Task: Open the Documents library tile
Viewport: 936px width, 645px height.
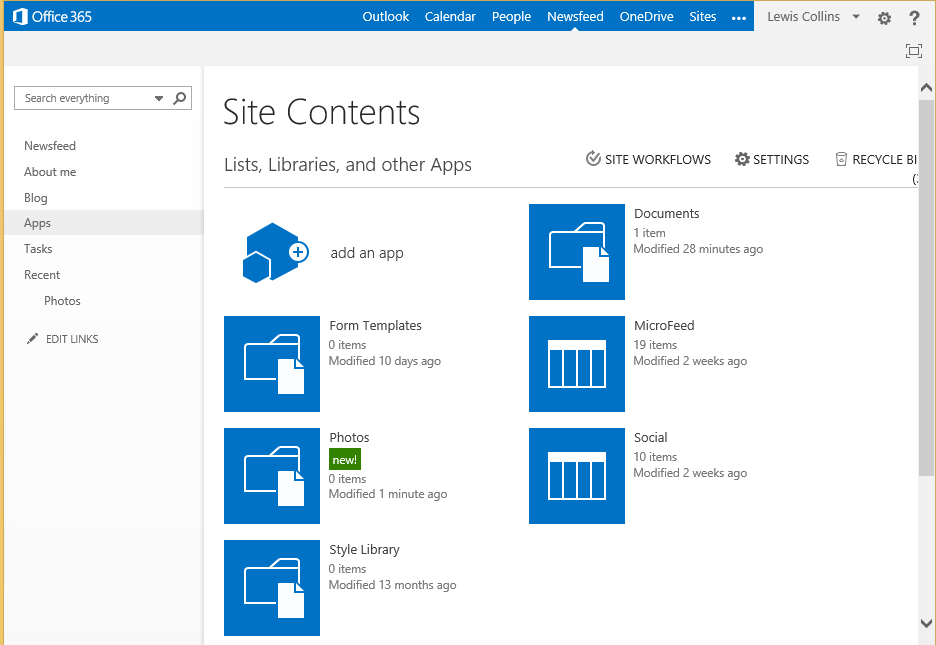Action: coord(577,252)
